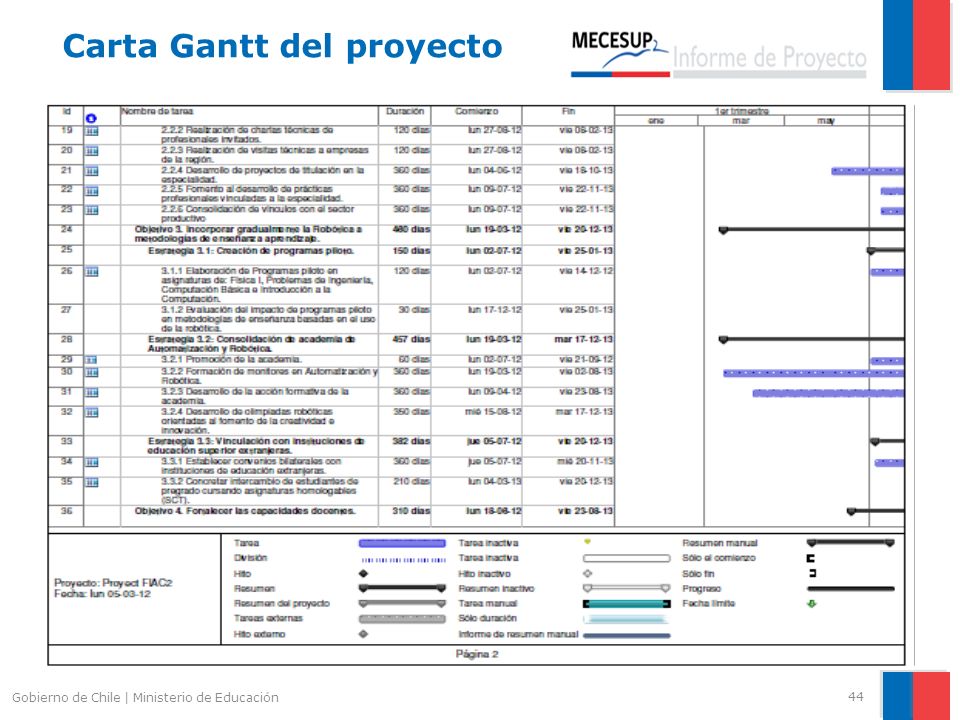The width and height of the screenshot is (960, 720).
Task: Select the Objetivo 3 summary bar
Action: pos(812,230)
